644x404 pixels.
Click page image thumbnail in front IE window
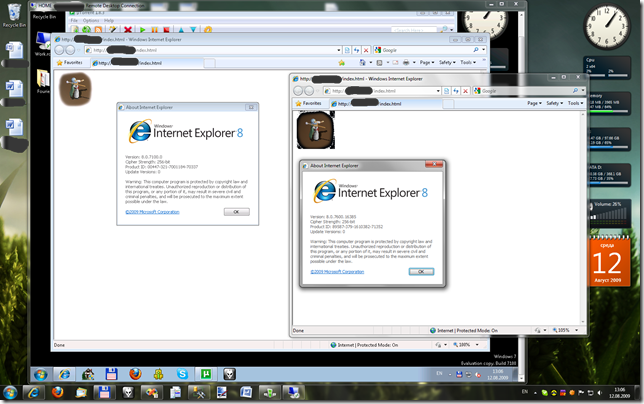315,130
